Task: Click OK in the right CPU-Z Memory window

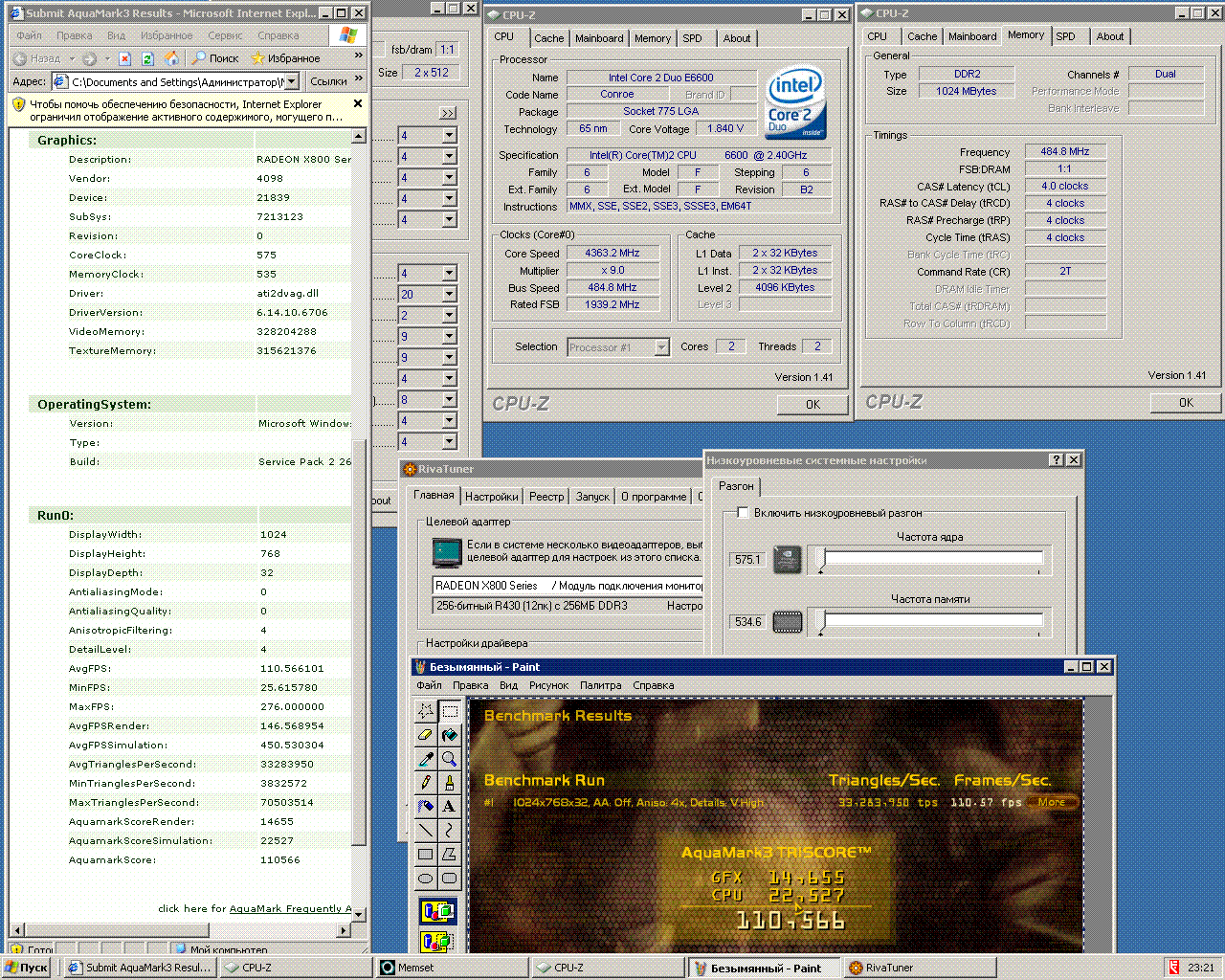Action: coord(1186,403)
